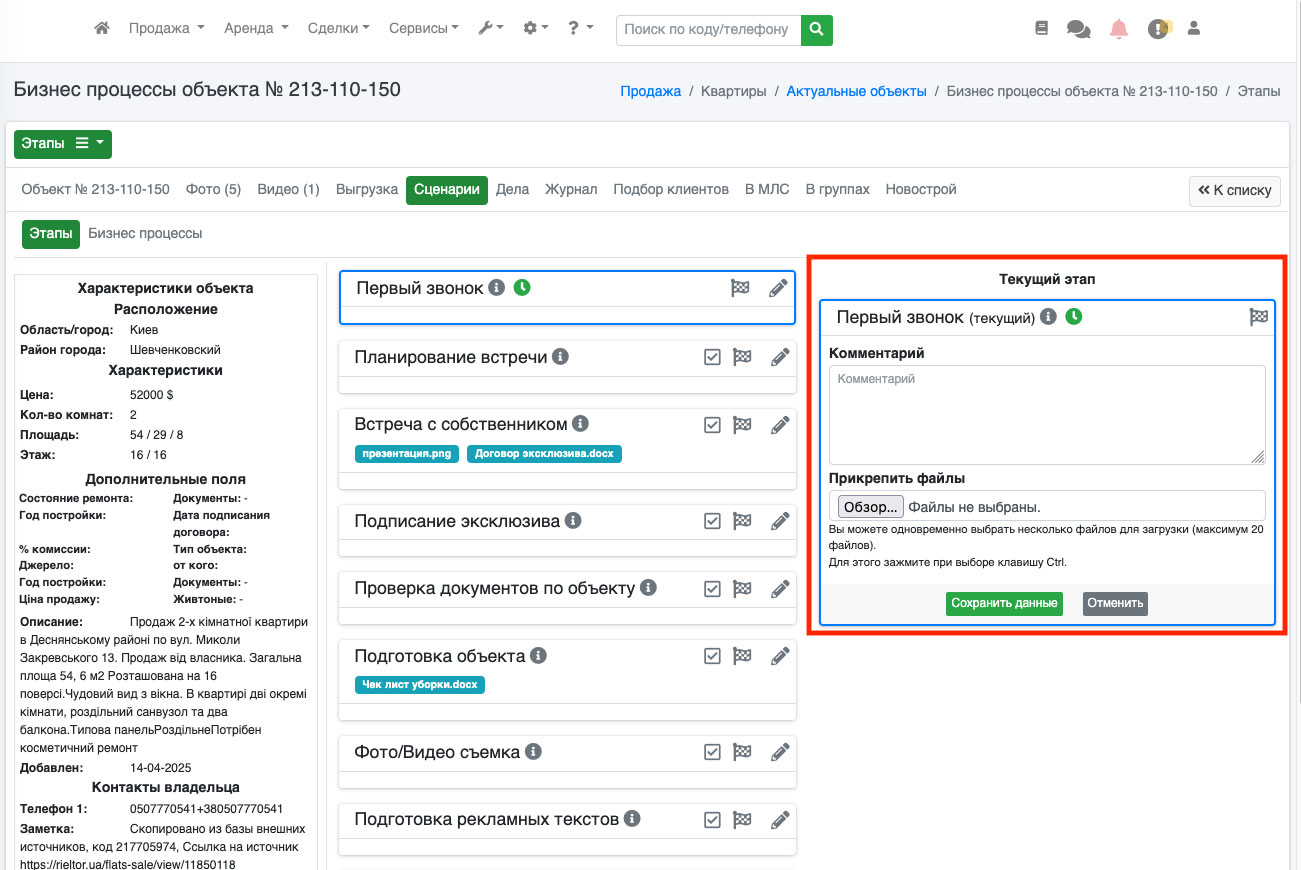The image size is (1301, 870).
Task: Click finish flag icon for 'Планирование встречи'
Action: pos(742,357)
